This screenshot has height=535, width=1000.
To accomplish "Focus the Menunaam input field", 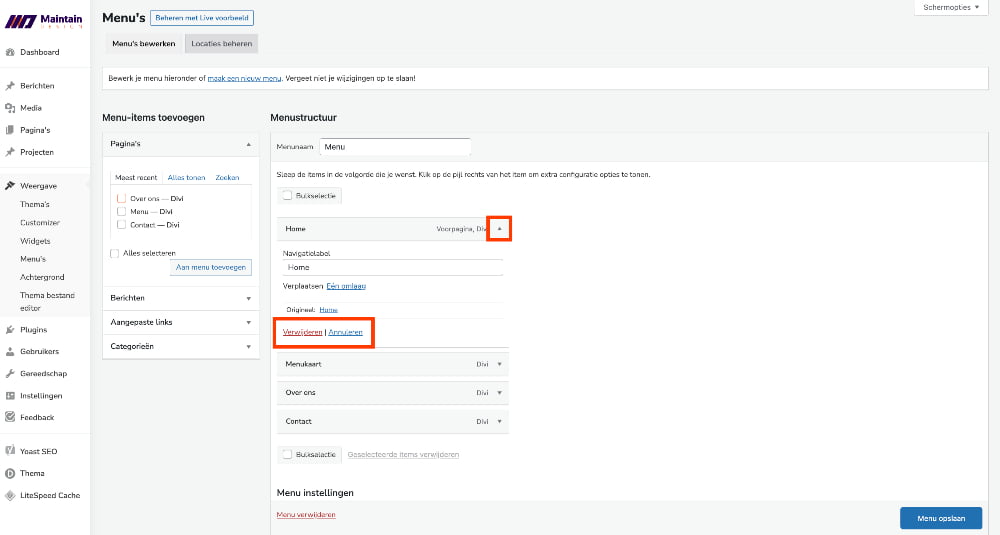I will point(395,147).
